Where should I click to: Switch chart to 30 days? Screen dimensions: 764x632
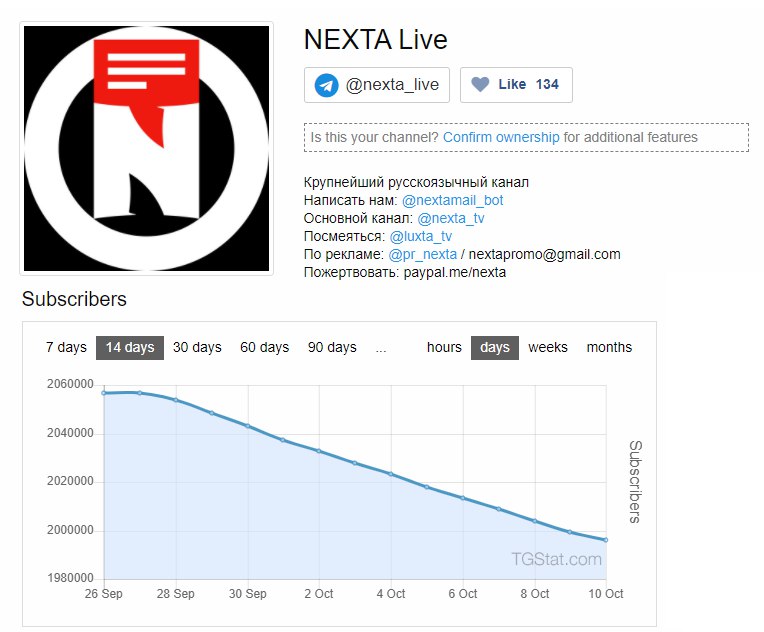click(197, 347)
